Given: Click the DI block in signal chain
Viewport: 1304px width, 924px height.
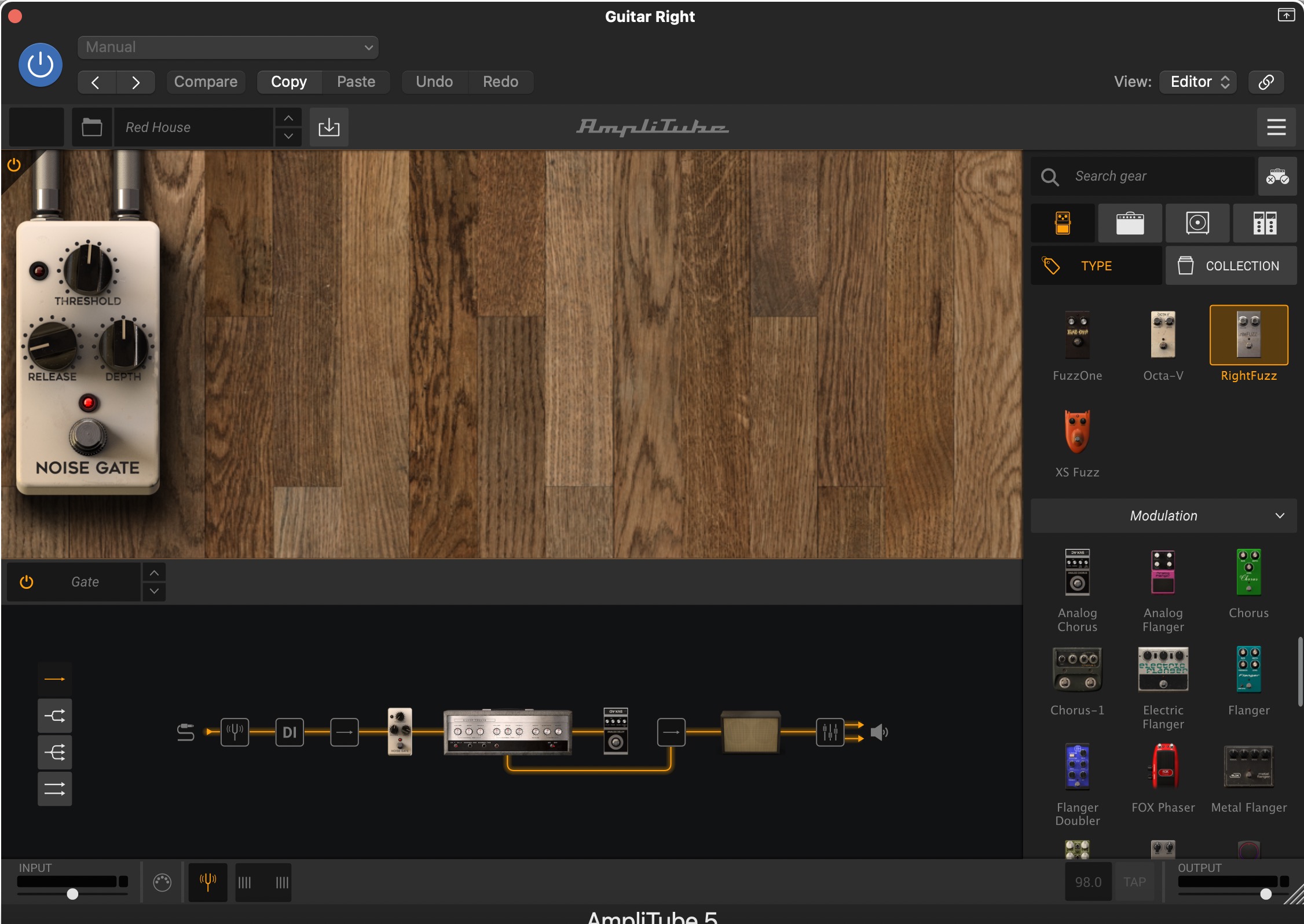Looking at the screenshot, I should tap(290, 732).
